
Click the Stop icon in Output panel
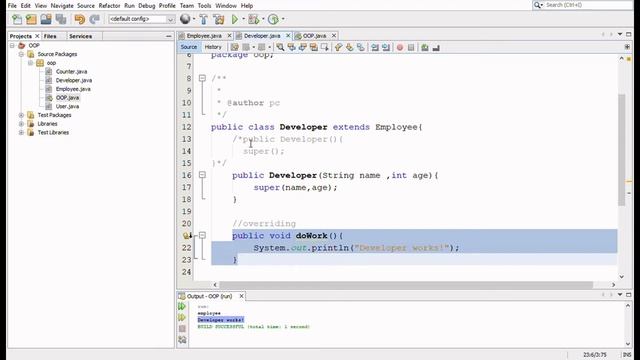tap(182, 329)
